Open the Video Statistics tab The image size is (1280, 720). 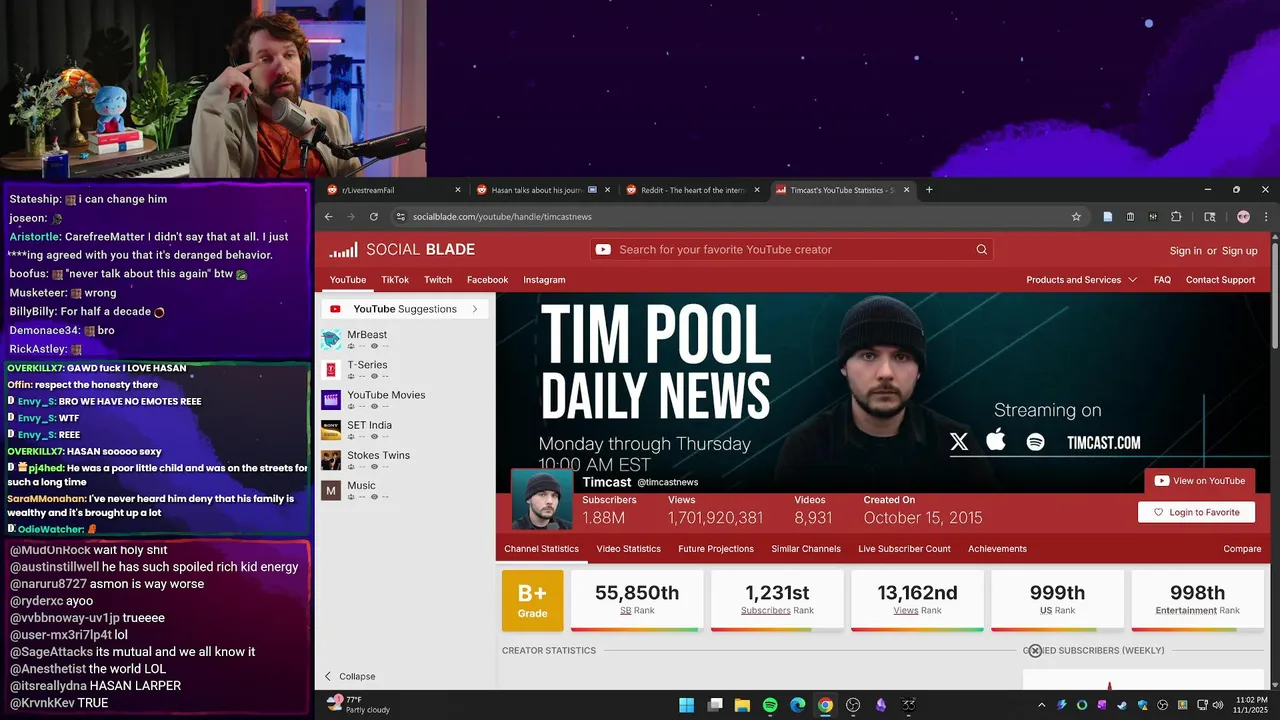click(628, 549)
